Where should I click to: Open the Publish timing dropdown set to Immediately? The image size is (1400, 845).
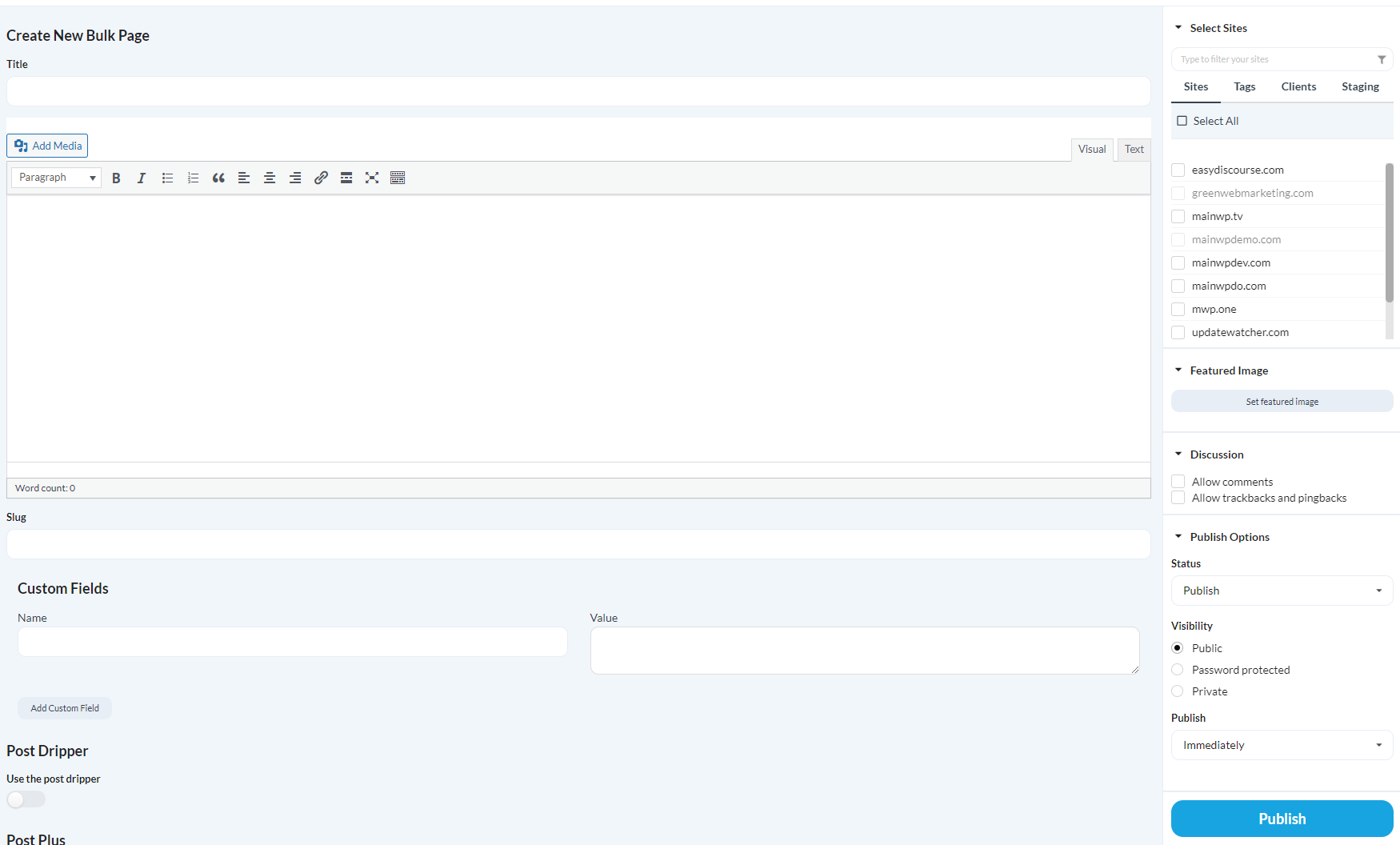1281,745
